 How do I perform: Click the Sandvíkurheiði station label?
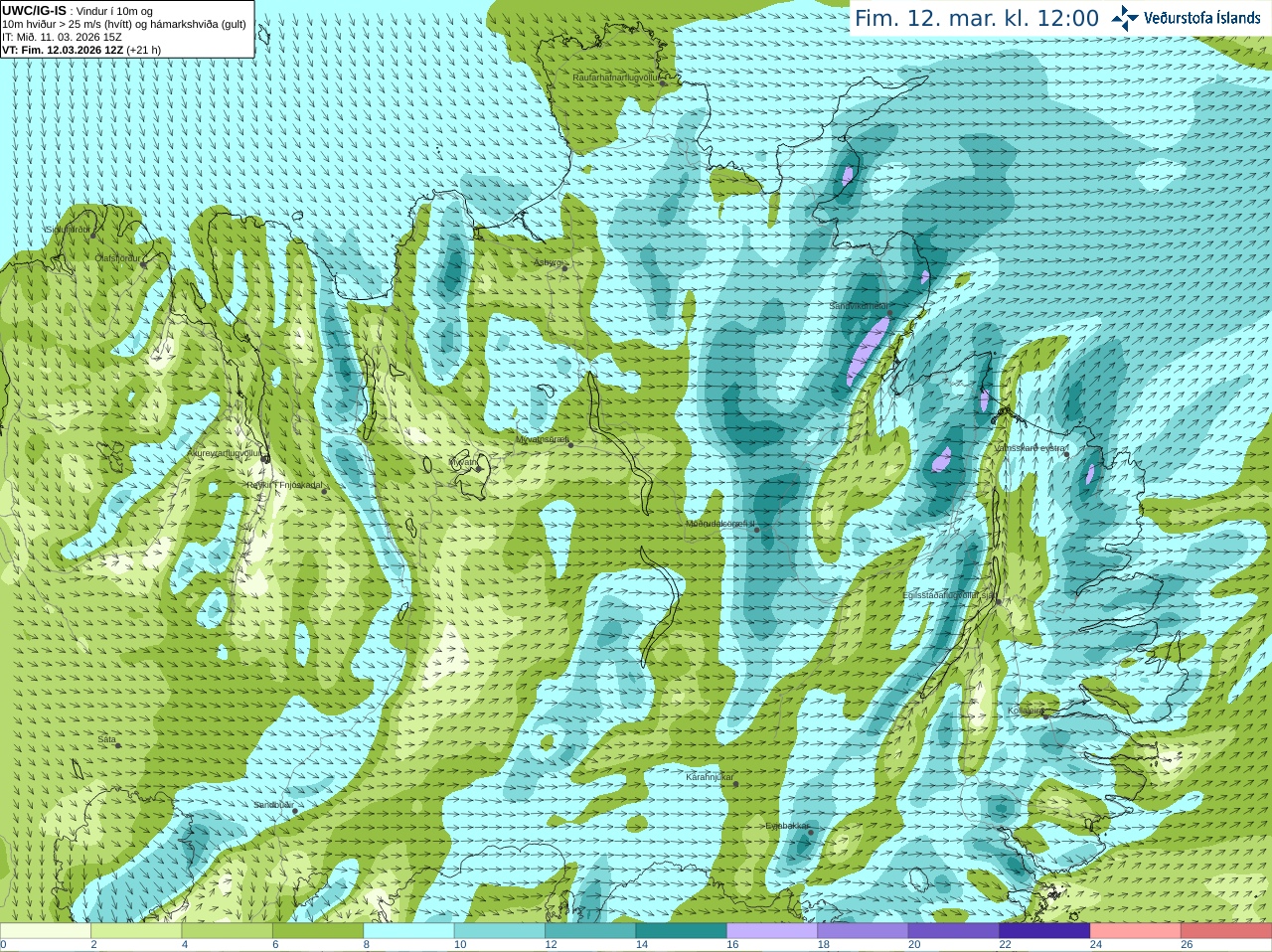tap(860, 306)
